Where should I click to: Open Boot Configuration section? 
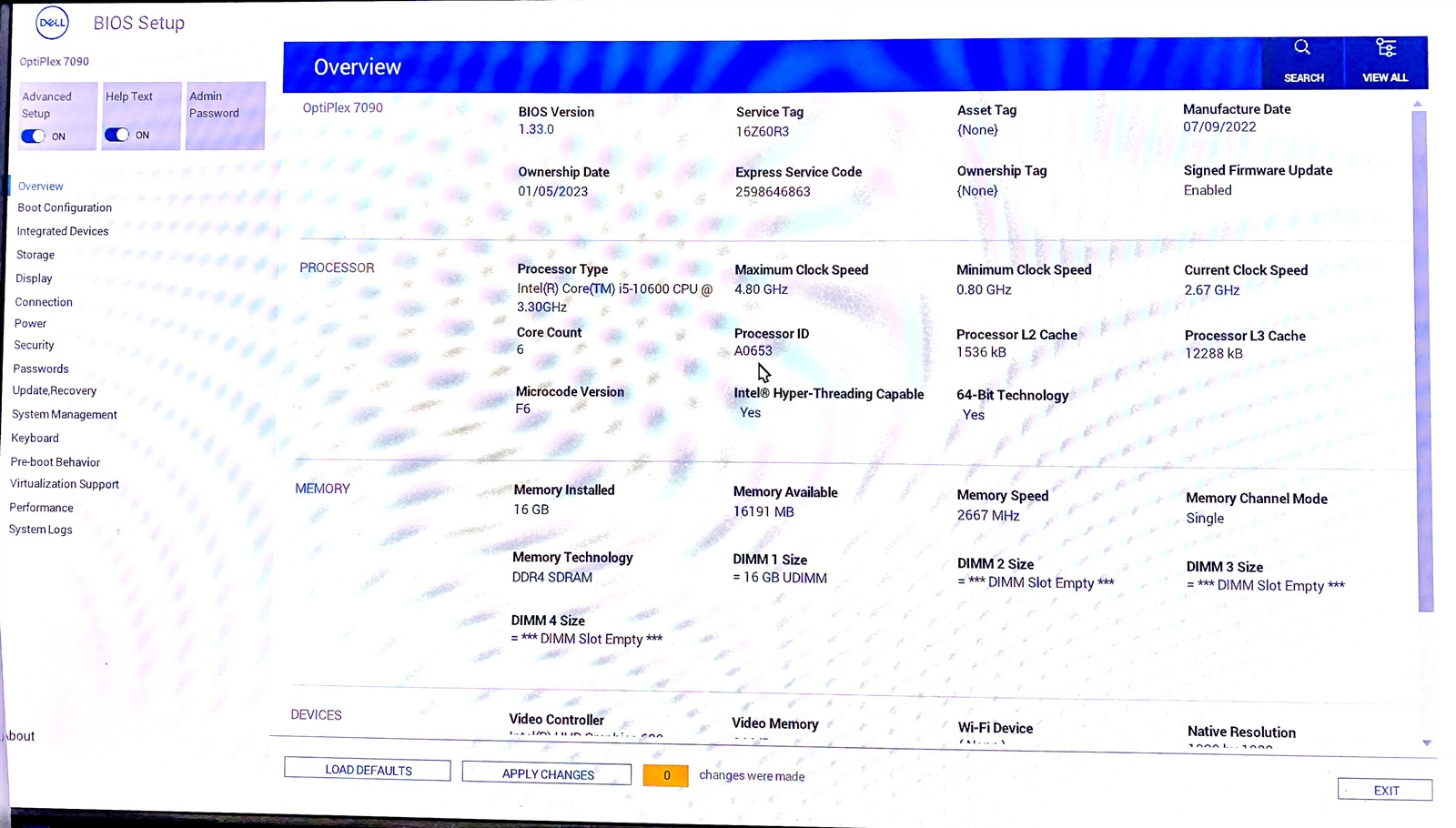tap(65, 207)
